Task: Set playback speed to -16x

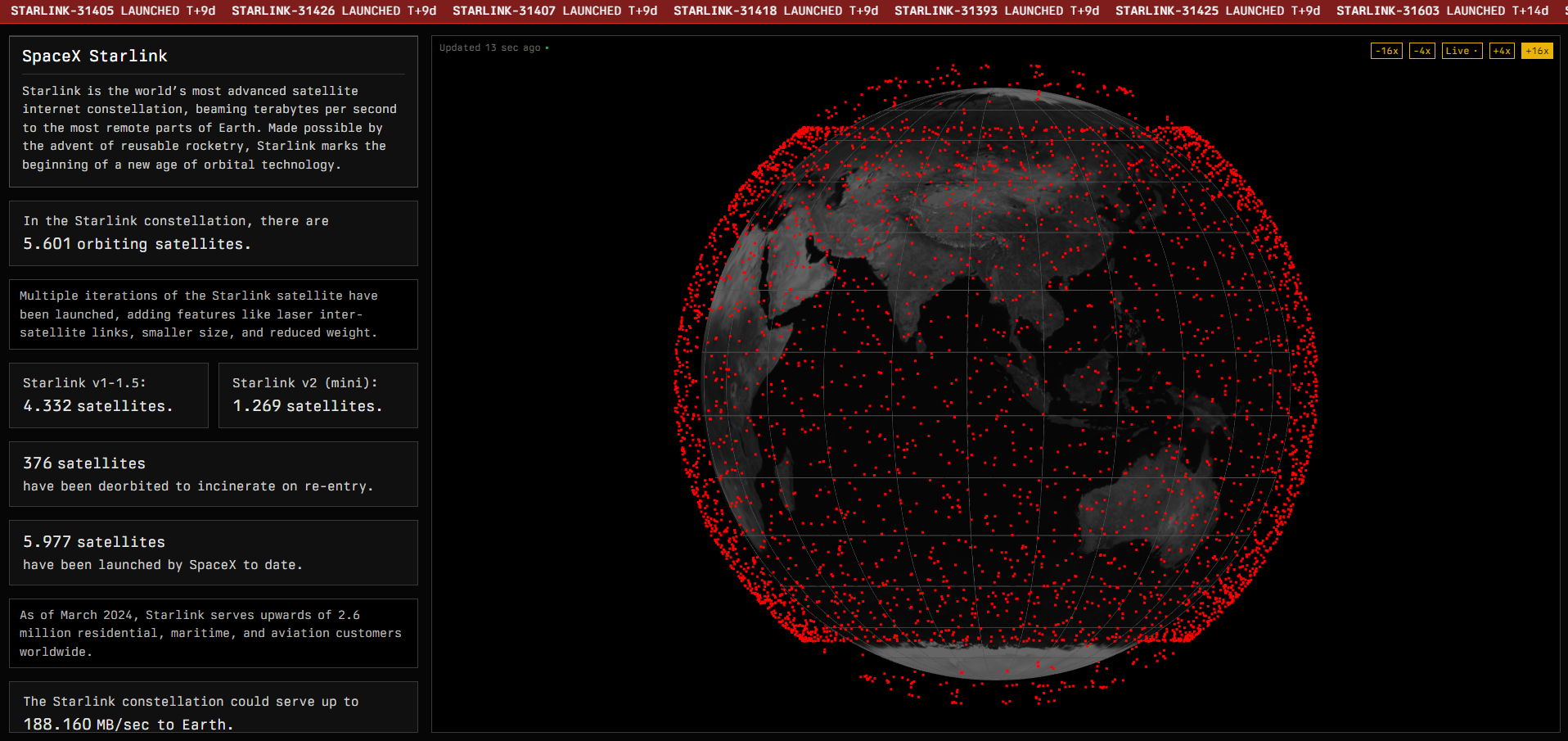Action: pyautogui.click(x=1386, y=51)
